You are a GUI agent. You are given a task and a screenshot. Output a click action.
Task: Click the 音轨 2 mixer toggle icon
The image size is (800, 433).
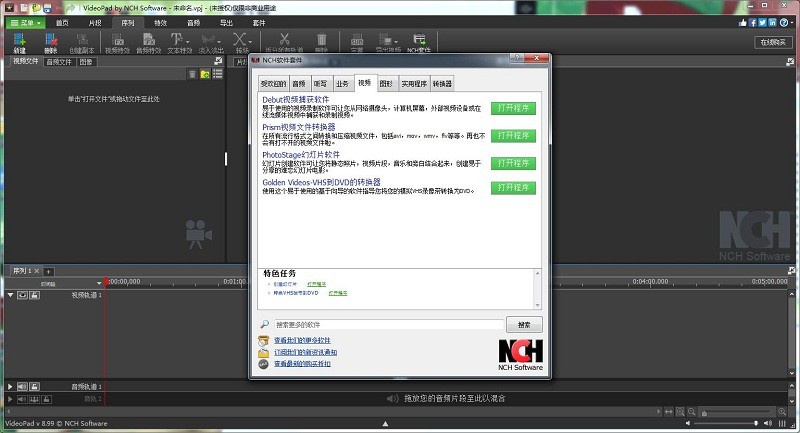pyautogui.click(x=34, y=399)
